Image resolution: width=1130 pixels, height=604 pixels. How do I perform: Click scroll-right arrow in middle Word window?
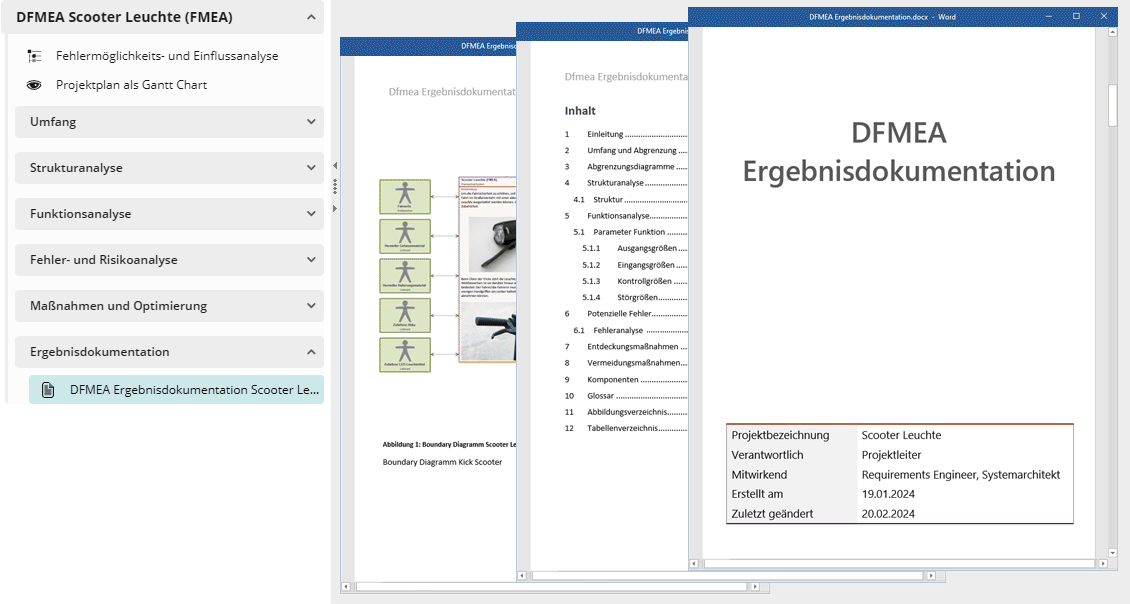(x=931, y=576)
